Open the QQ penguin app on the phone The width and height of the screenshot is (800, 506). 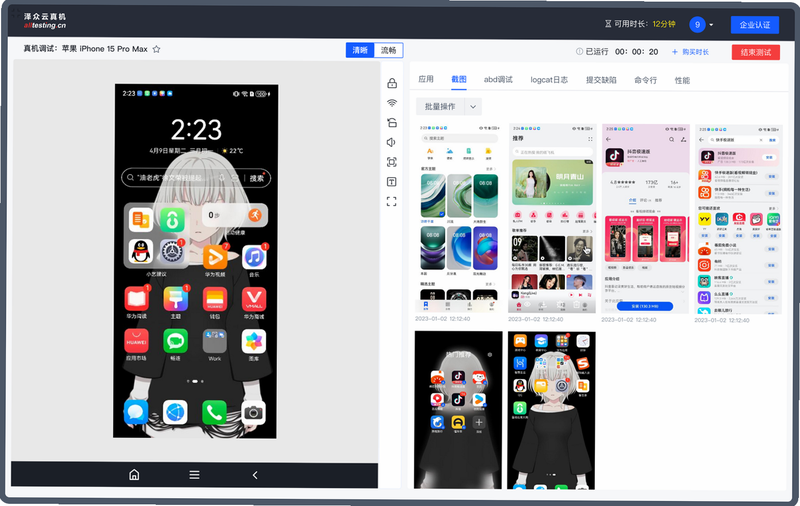point(141,251)
